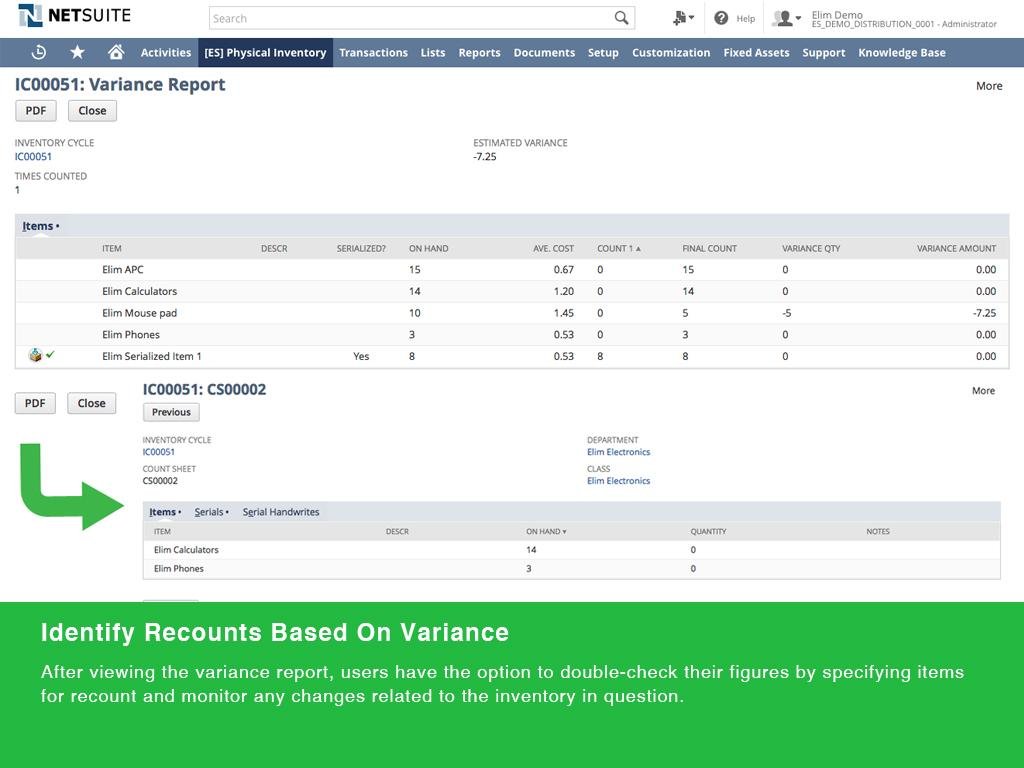
Task: Click the item box icon beside Elim Serialized Item 1
Action: (x=35, y=355)
